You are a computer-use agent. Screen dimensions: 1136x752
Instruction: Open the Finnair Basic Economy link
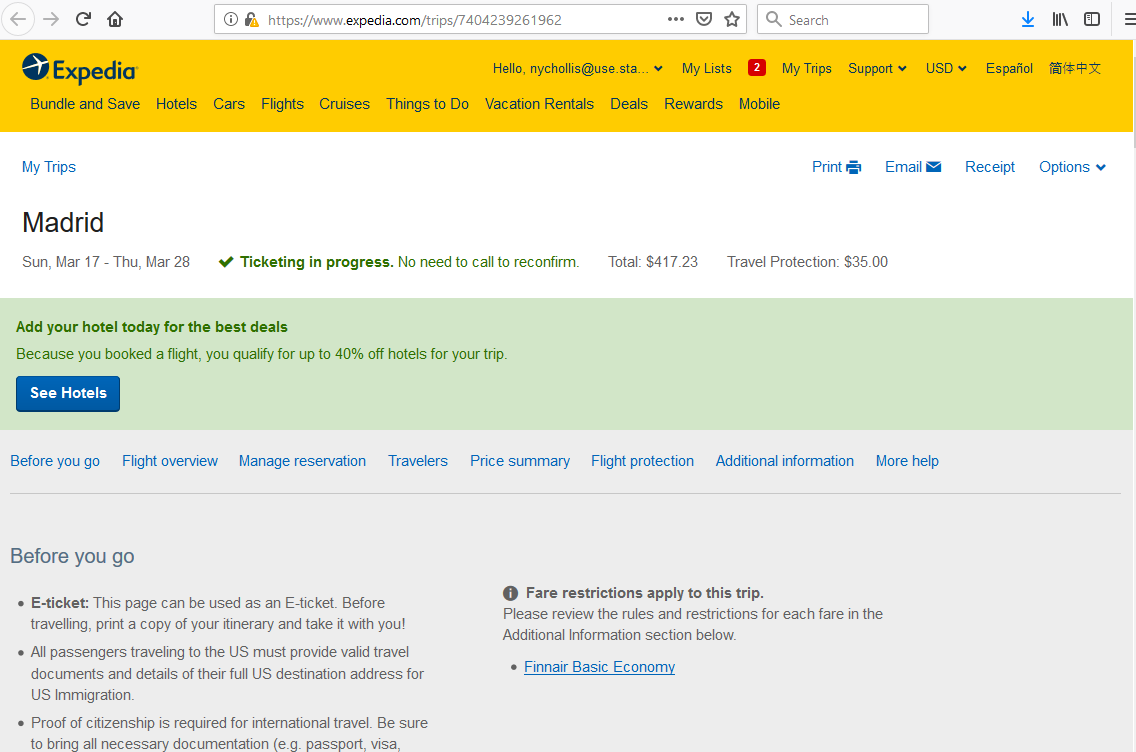point(599,667)
